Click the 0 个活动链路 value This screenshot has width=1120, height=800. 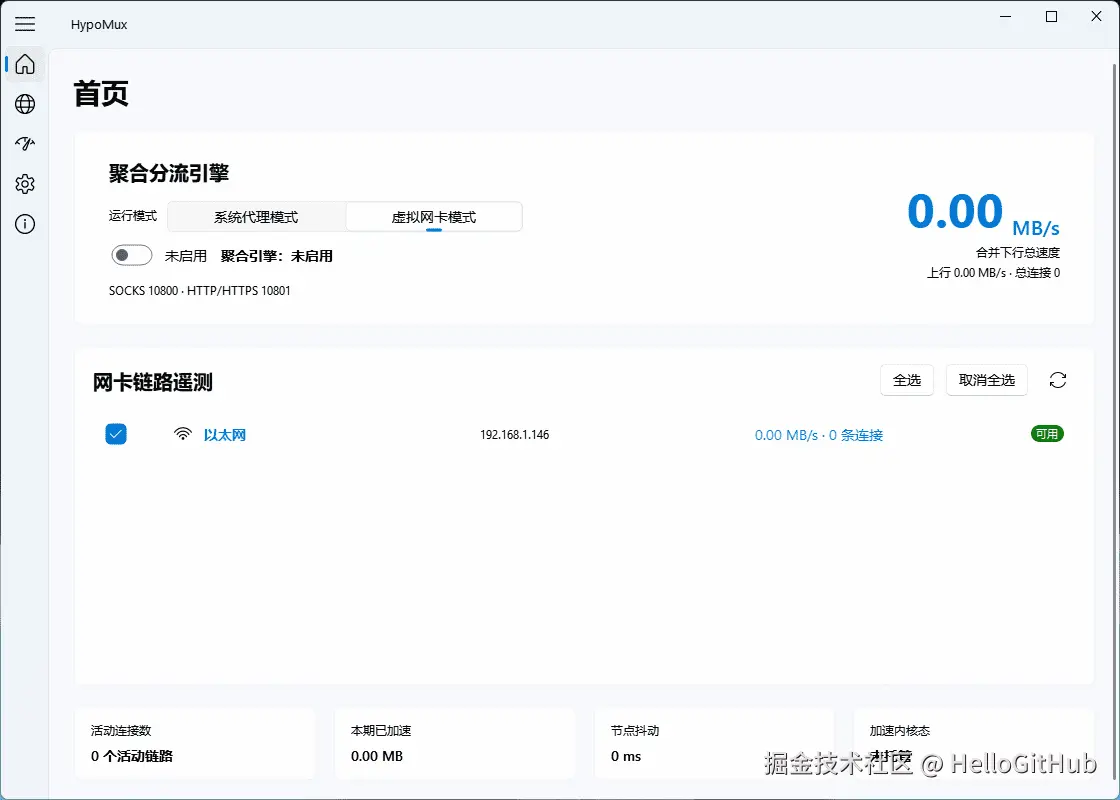tap(132, 756)
